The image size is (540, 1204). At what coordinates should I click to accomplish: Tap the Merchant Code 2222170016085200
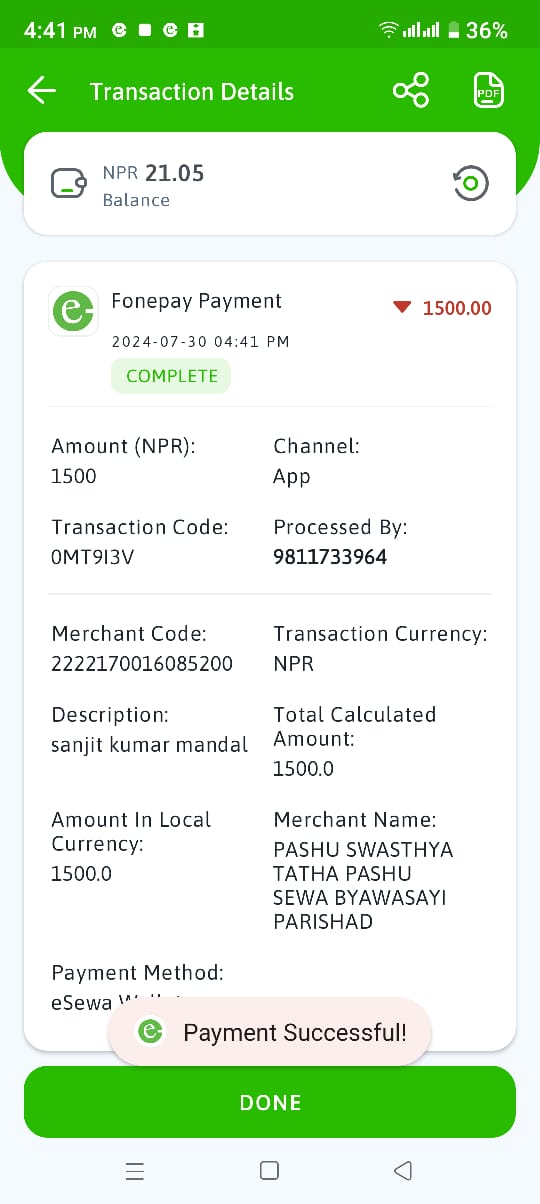142,664
